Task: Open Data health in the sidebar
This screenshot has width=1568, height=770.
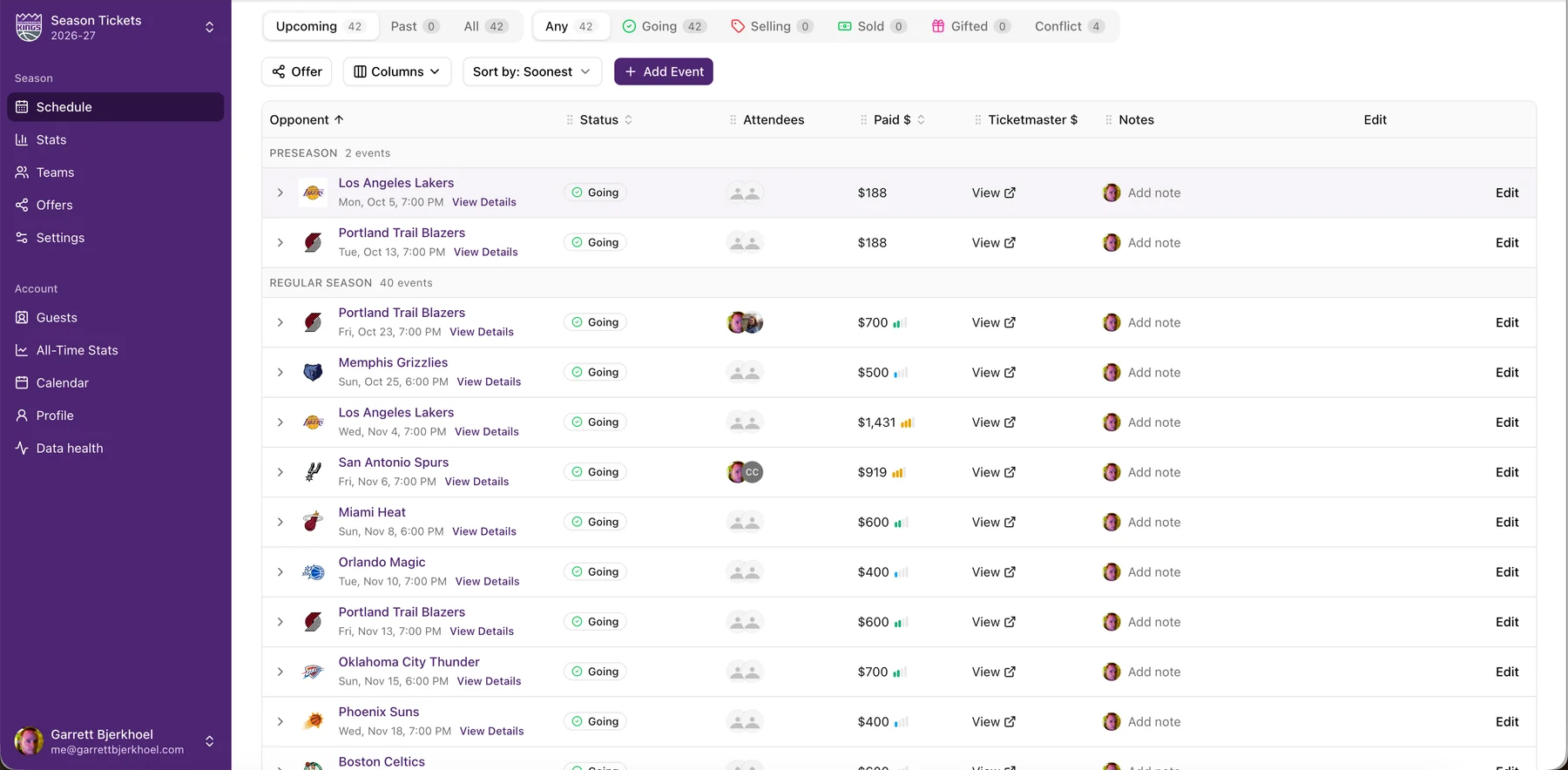Action: coord(115,448)
